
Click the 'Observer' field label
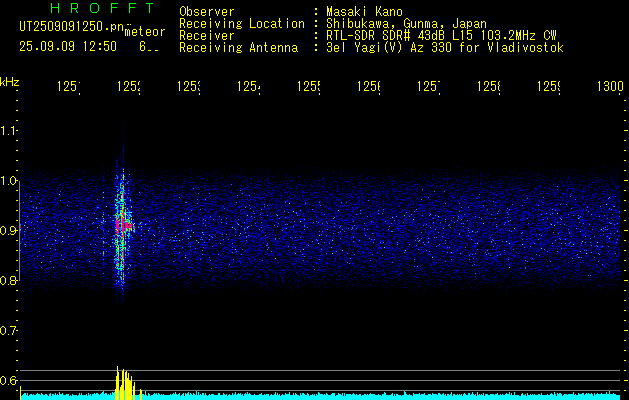pyautogui.click(x=207, y=12)
